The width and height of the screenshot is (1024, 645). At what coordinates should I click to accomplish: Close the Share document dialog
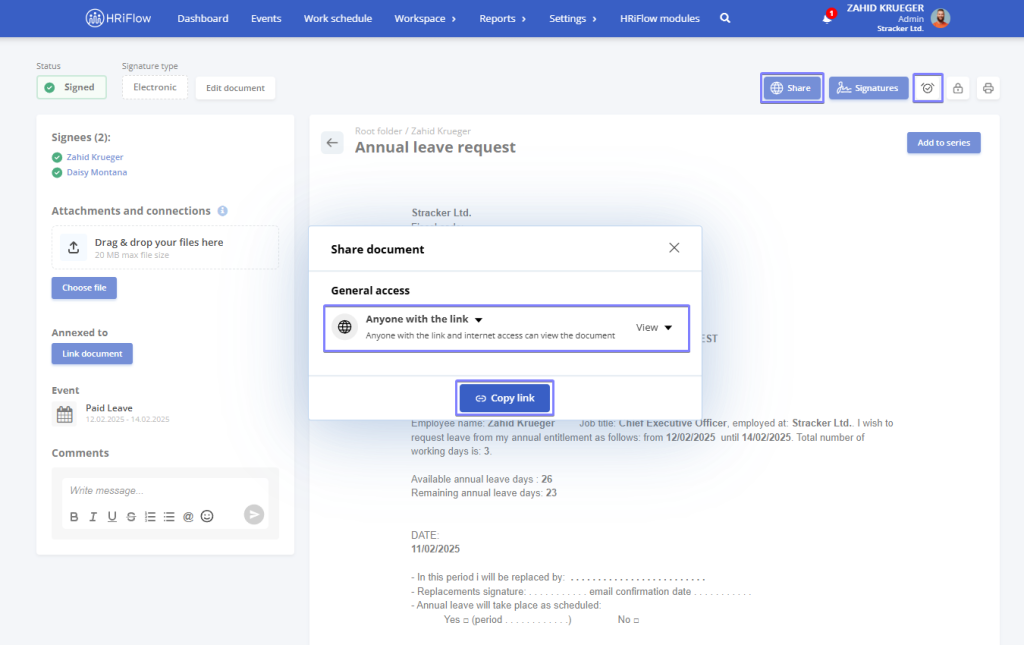coord(674,248)
